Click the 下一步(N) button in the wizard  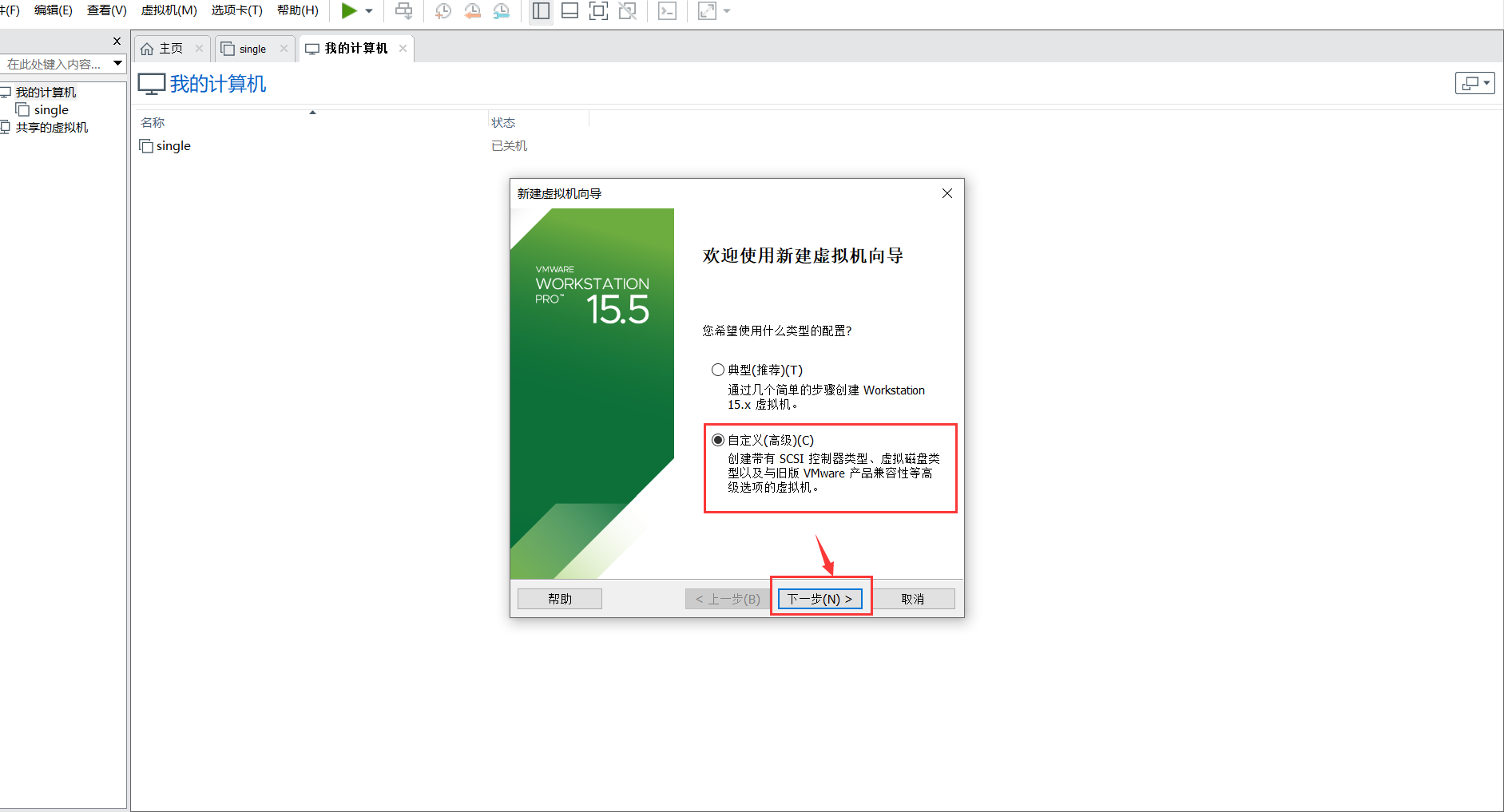click(x=819, y=598)
